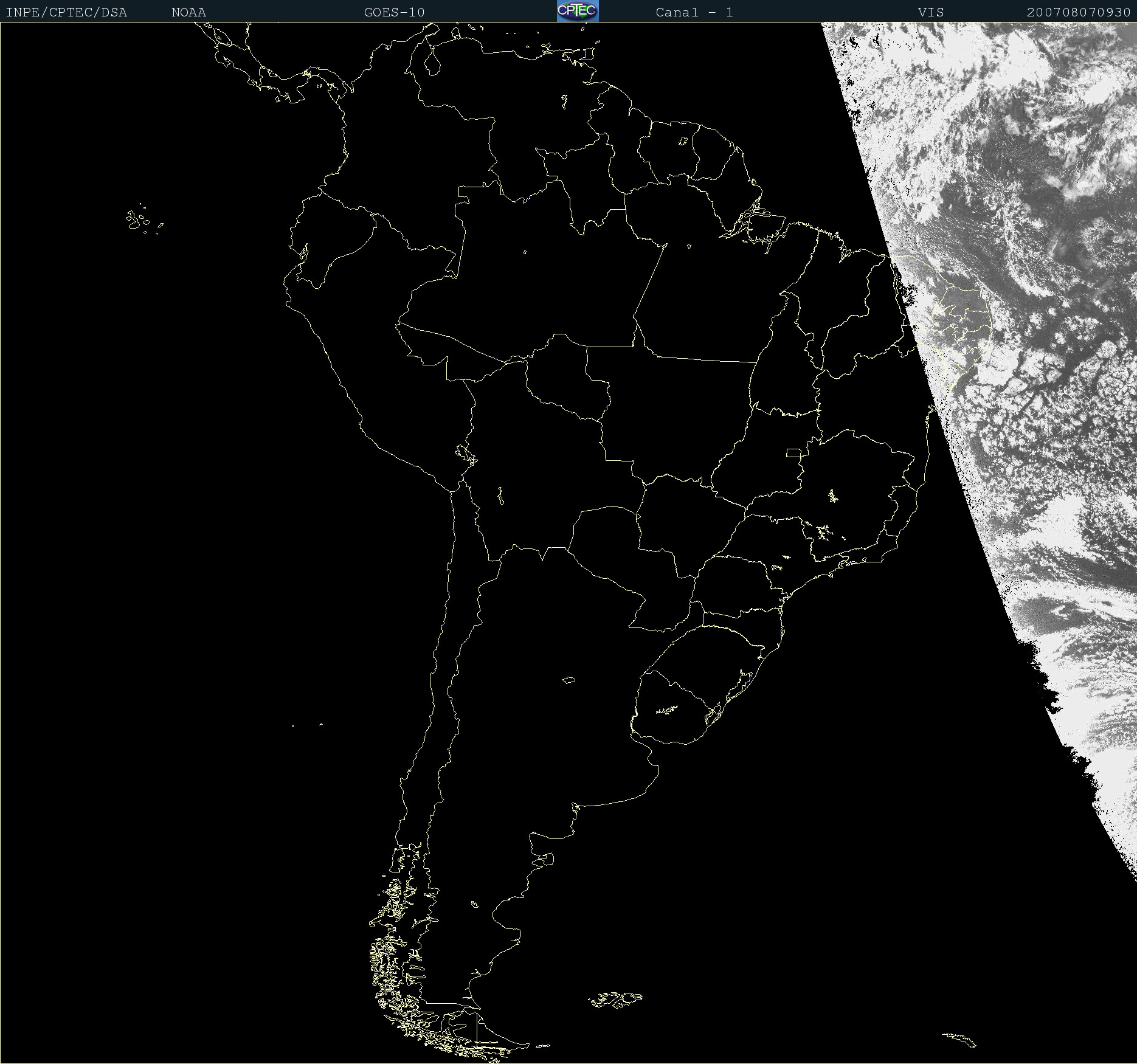Image resolution: width=1137 pixels, height=1064 pixels.
Task: Select the VIS label in header
Action: click(931, 12)
